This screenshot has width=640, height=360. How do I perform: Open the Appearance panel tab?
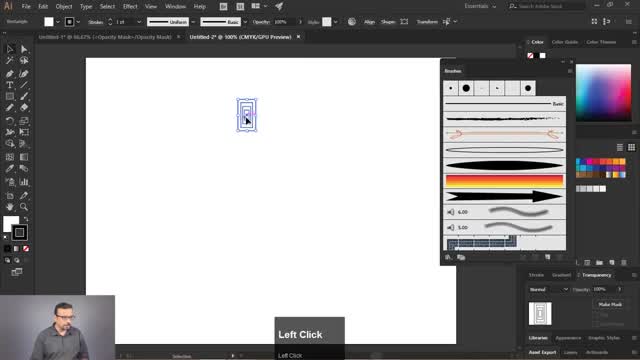(568, 338)
